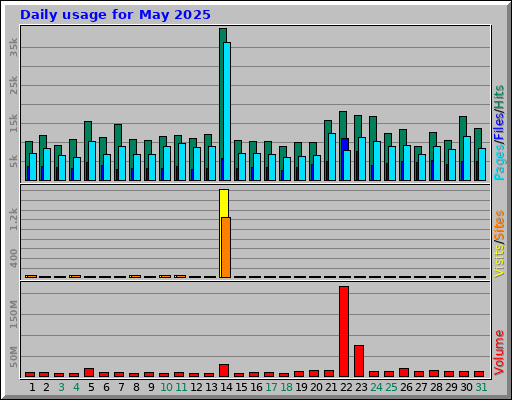Viewport: 512px width, 400px height.
Task: Click day label "1" on the x-axis
Action: tap(32, 387)
